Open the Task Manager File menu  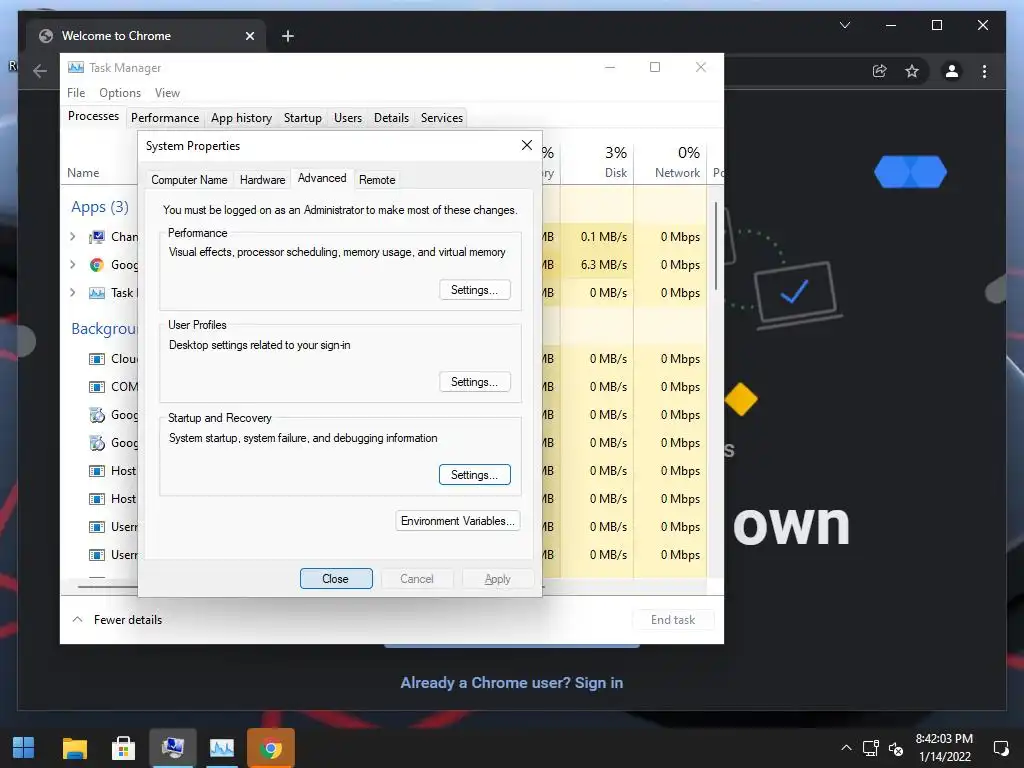[x=76, y=93]
